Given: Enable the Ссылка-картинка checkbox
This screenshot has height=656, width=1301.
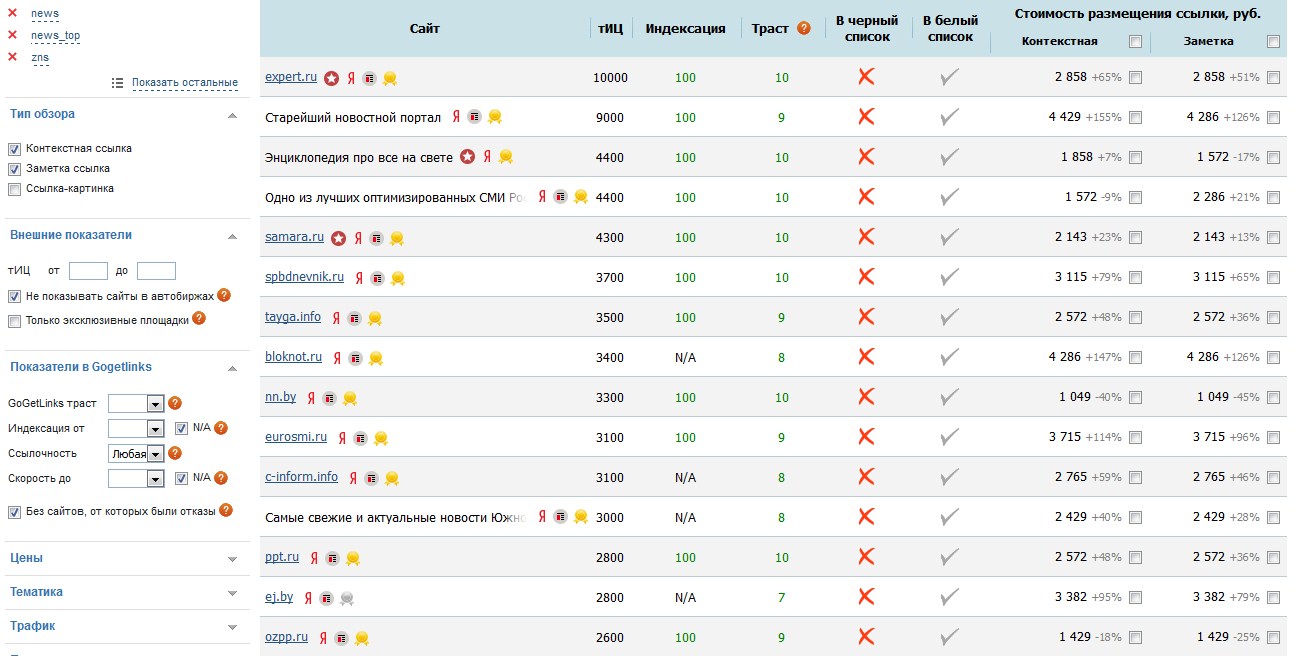Looking at the screenshot, I should click(x=14, y=189).
